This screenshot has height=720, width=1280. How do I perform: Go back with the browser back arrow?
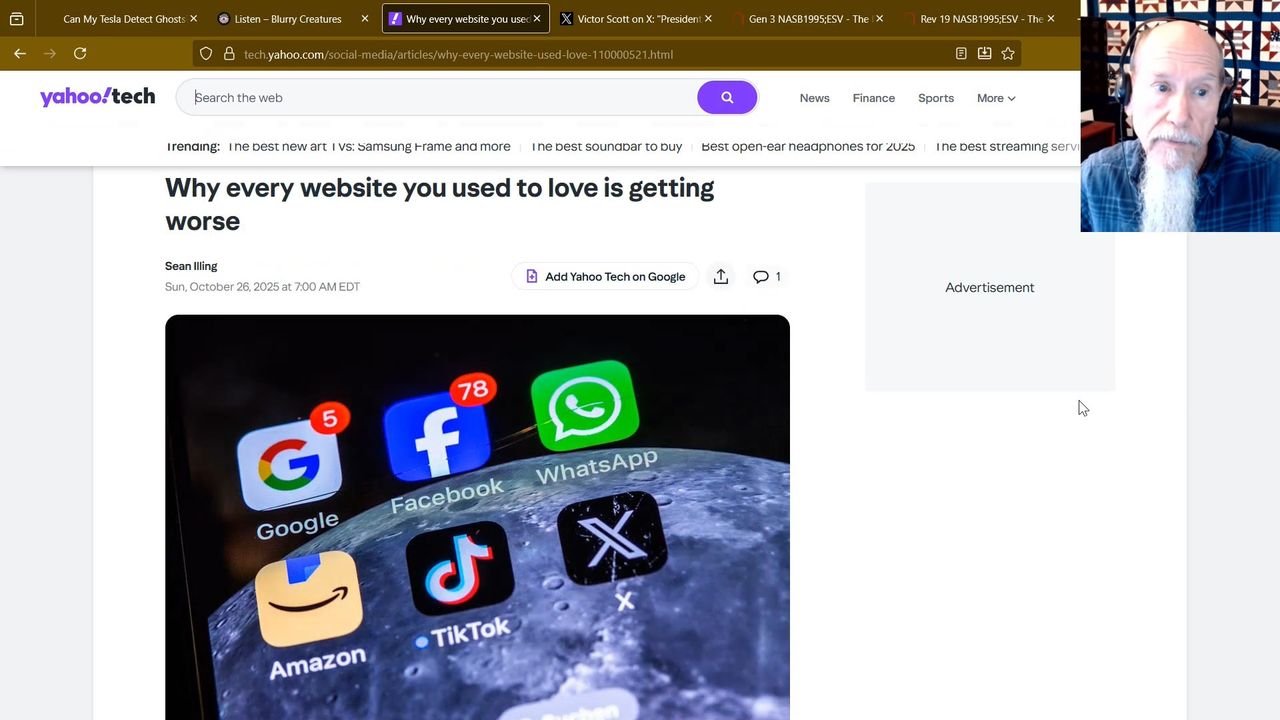(x=20, y=53)
